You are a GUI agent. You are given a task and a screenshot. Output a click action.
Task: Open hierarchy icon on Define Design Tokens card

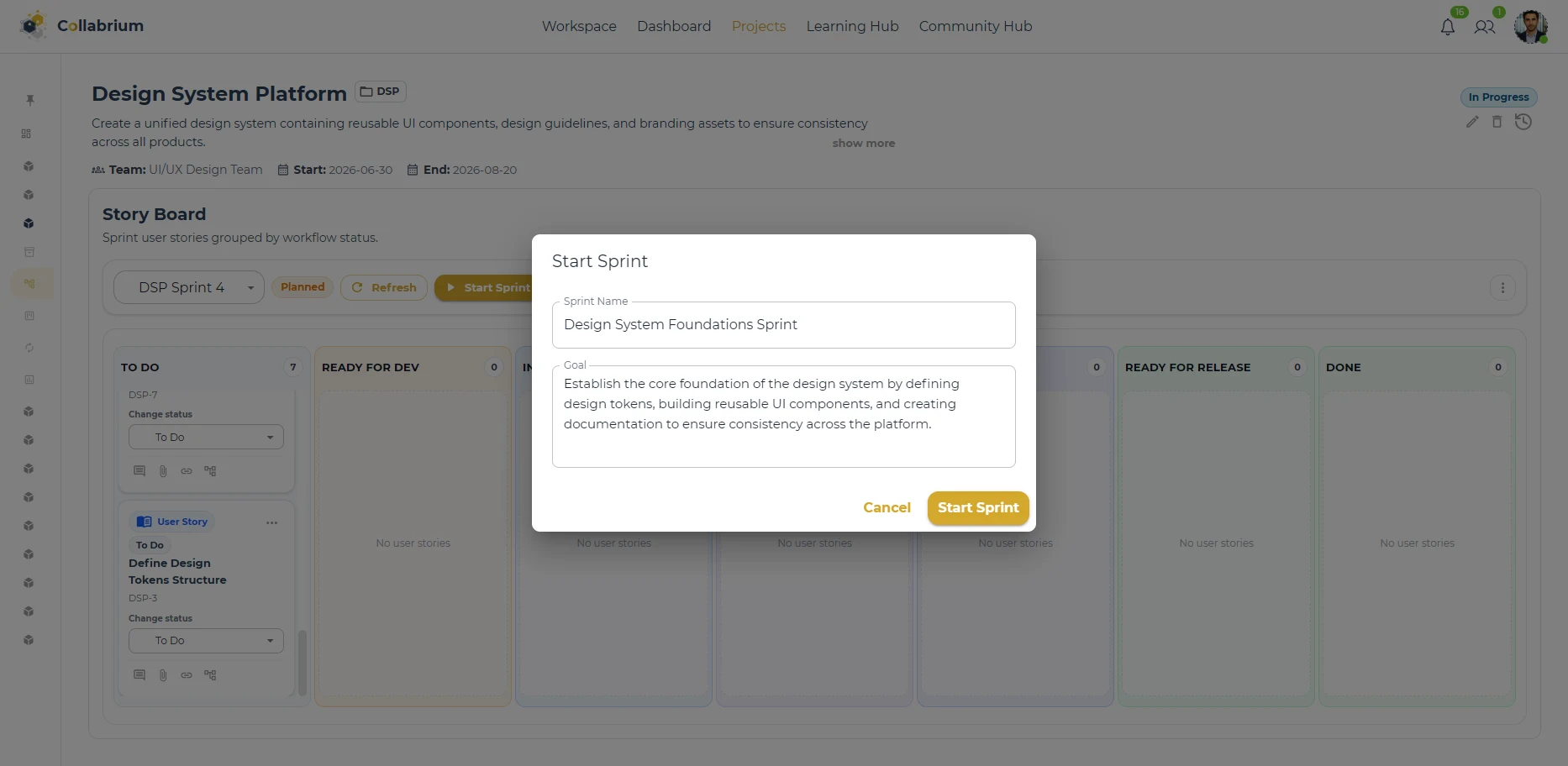coord(210,675)
